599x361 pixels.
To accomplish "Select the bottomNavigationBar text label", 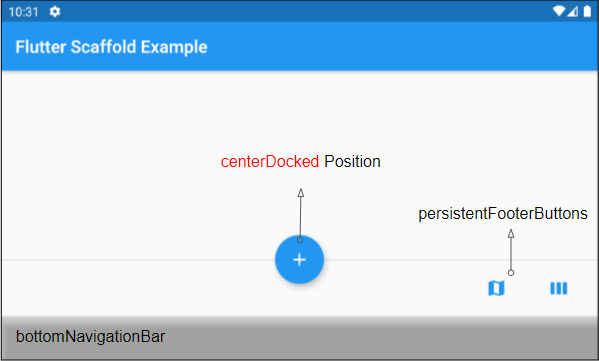I will pos(91,337).
